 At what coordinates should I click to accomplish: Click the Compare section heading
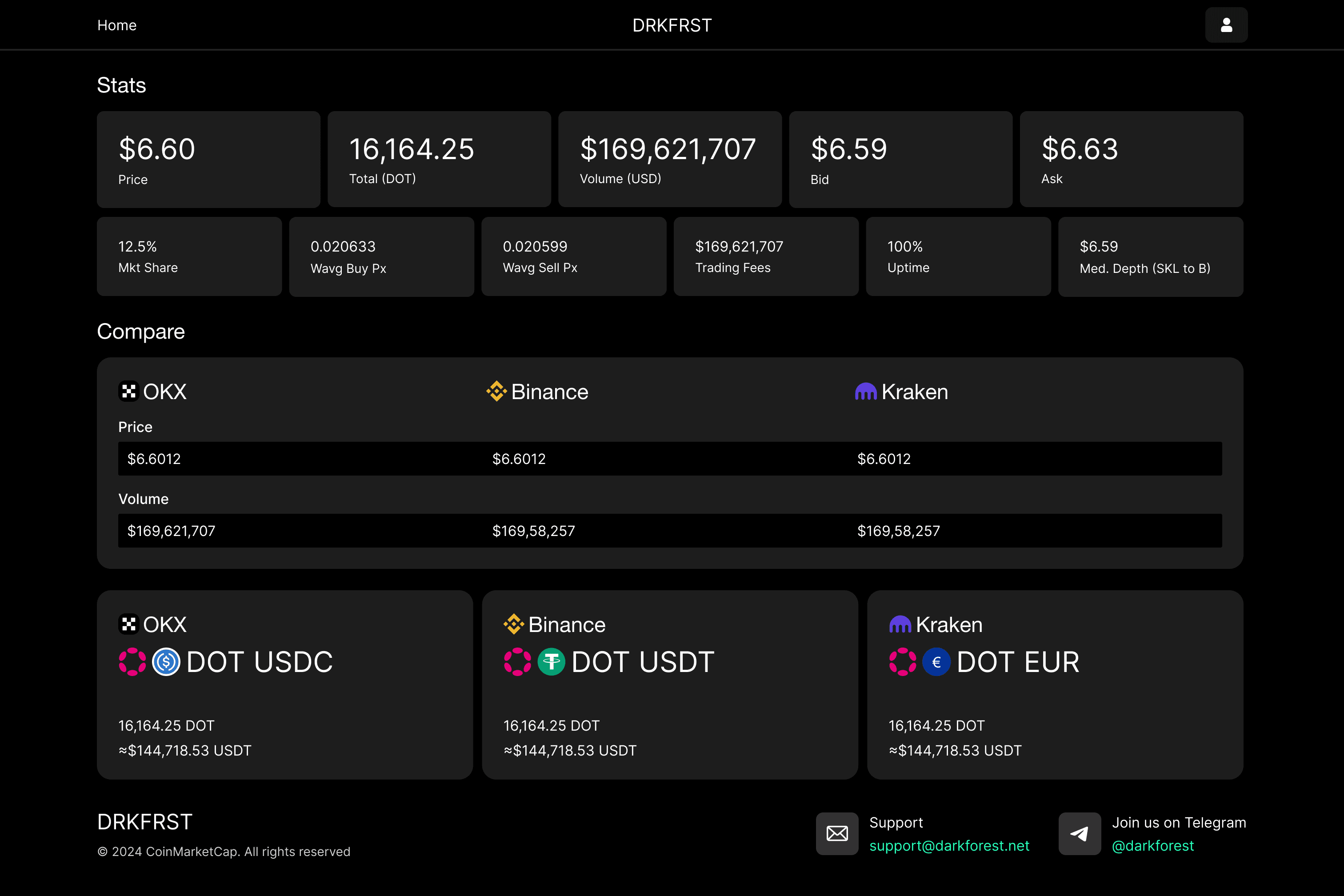(x=140, y=332)
